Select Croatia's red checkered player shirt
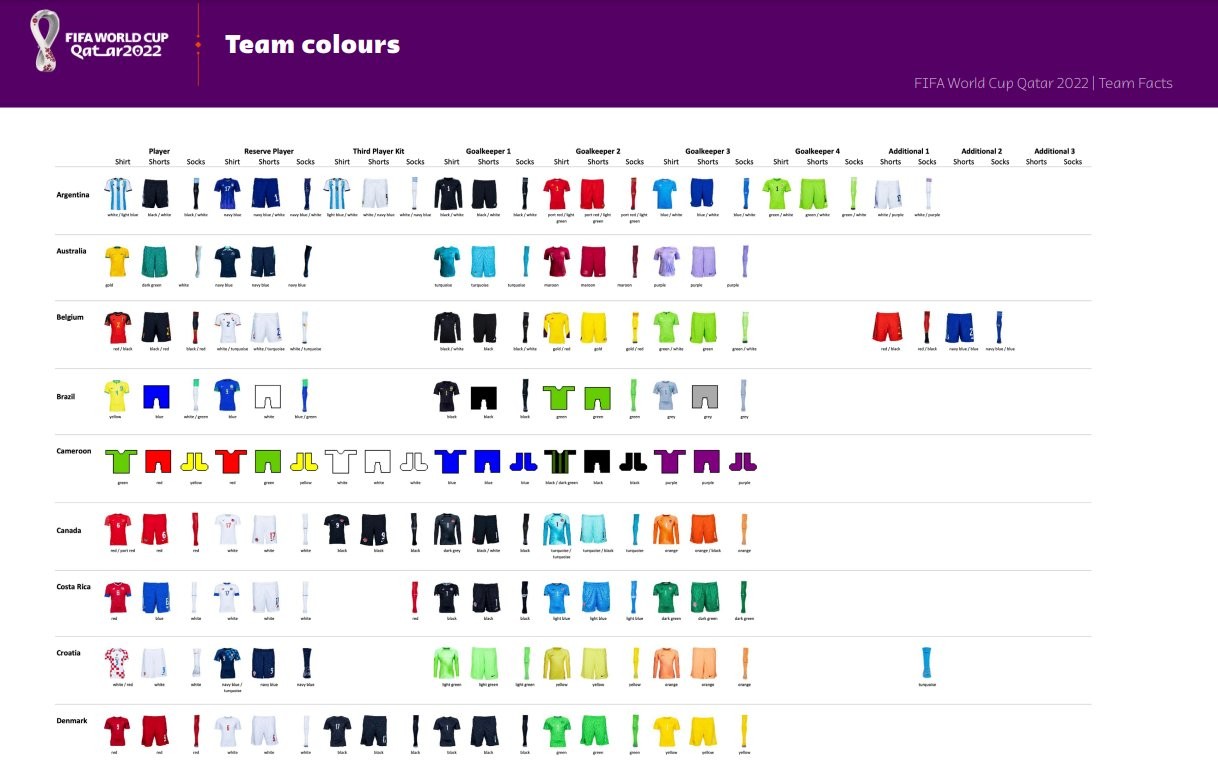 click(118, 663)
